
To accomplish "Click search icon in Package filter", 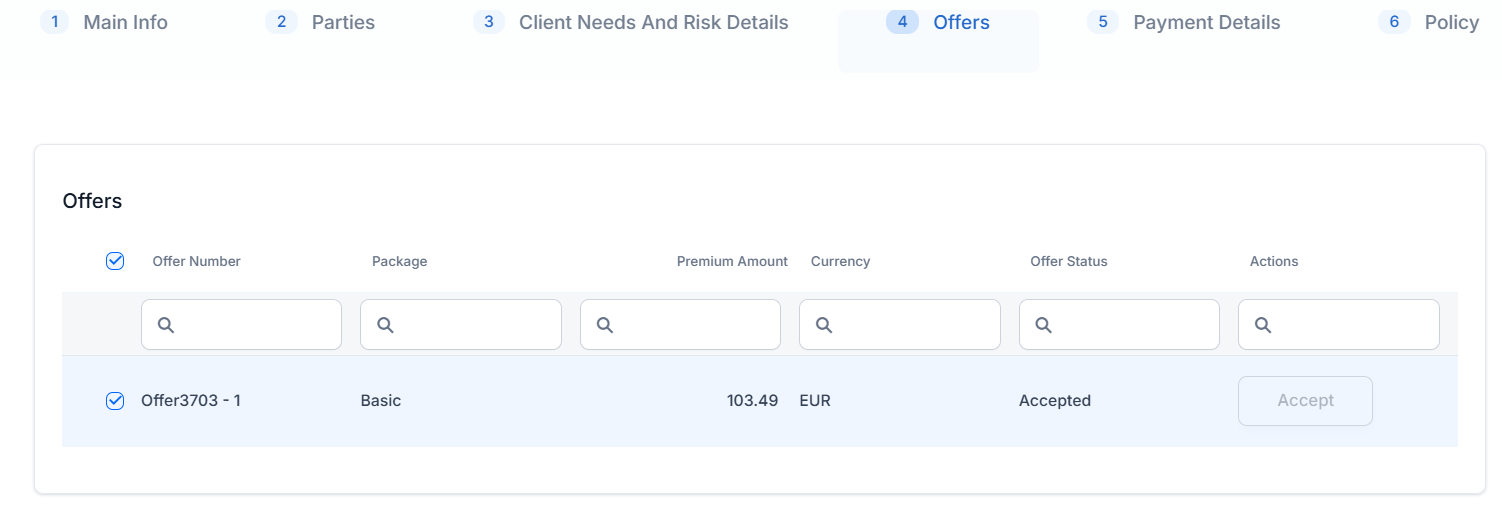I will (x=385, y=325).
